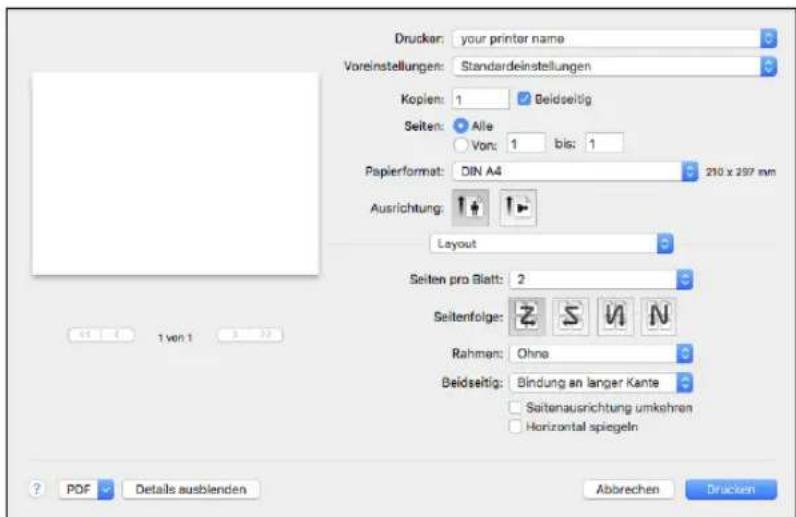This screenshot has width=796, height=517.
Task: Click the Von start page field
Action: (526, 144)
